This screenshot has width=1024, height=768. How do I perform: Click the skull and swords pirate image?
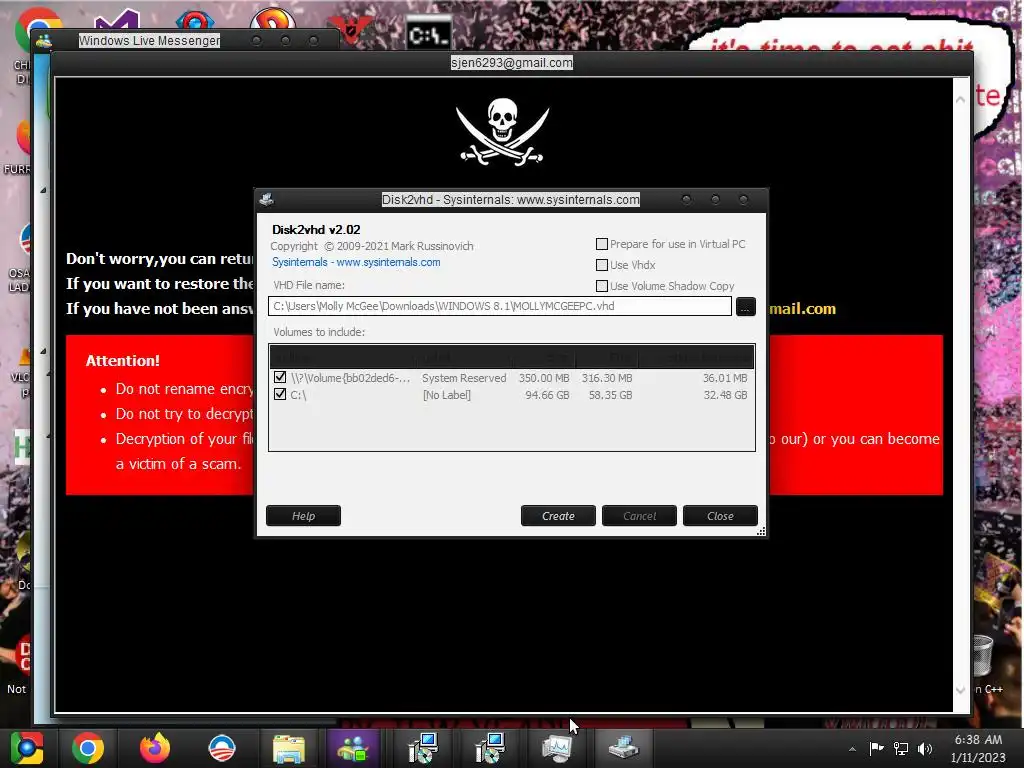502,131
